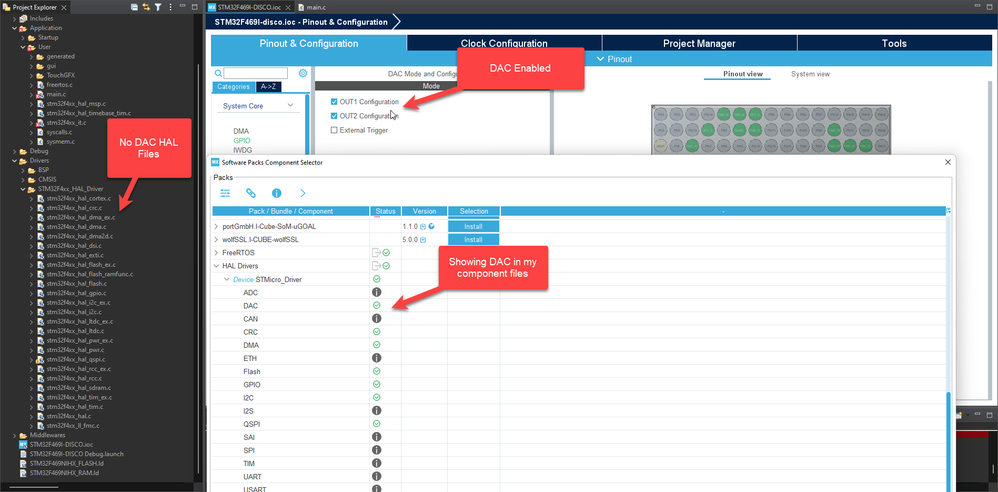Click Link with Editor icon in Project Explorer
Image resolution: width=998 pixels, height=492 pixels.
coord(146,7)
